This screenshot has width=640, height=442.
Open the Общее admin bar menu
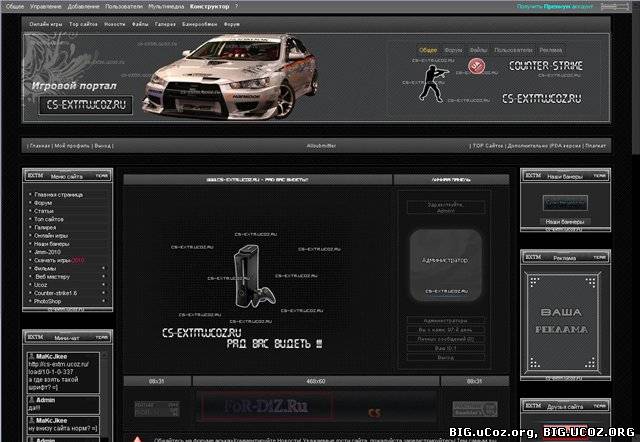14,7
